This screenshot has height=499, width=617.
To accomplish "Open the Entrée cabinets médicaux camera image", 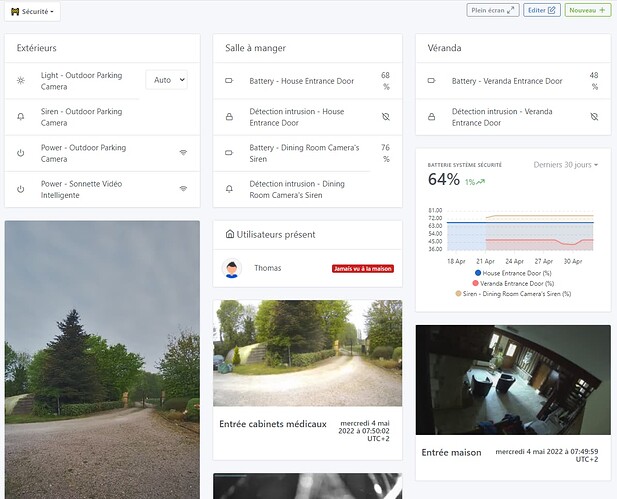I will pos(307,352).
